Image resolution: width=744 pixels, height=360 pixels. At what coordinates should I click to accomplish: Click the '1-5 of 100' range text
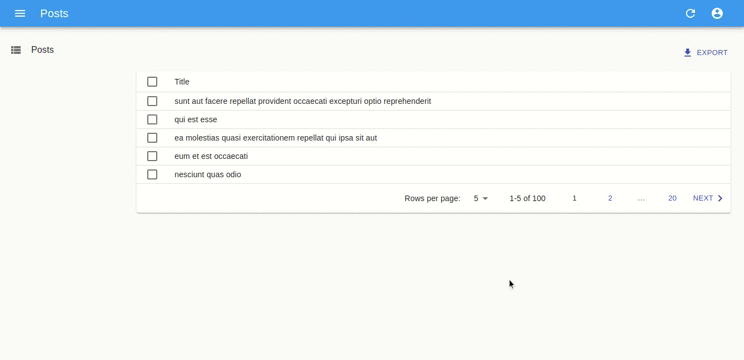tap(527, 198)
